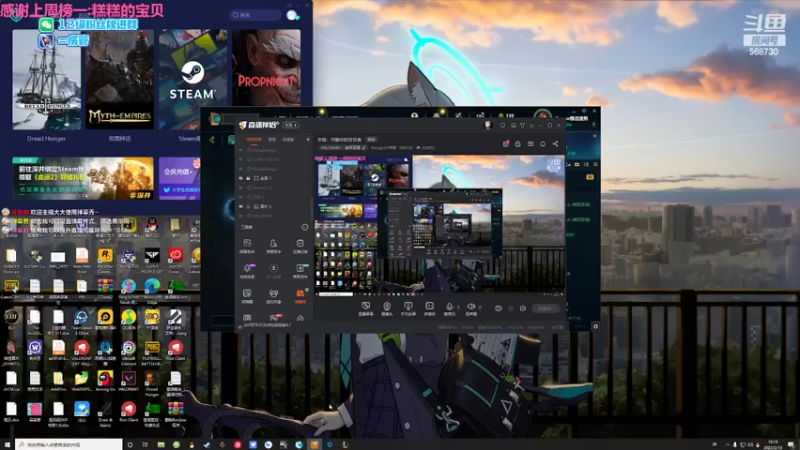The height and width of the screenshot is (450, 800).
Task: Edit the VALORANT category with the pencil icon
Action: [x=364, y=147]
